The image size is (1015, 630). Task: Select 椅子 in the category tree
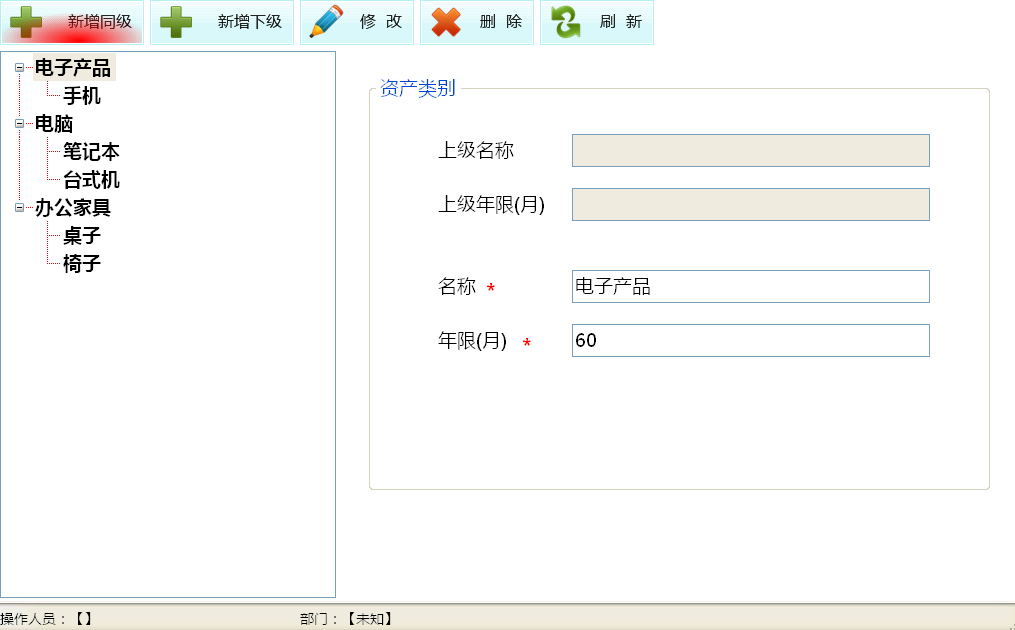pyautogui.click(x=82, y=264)
